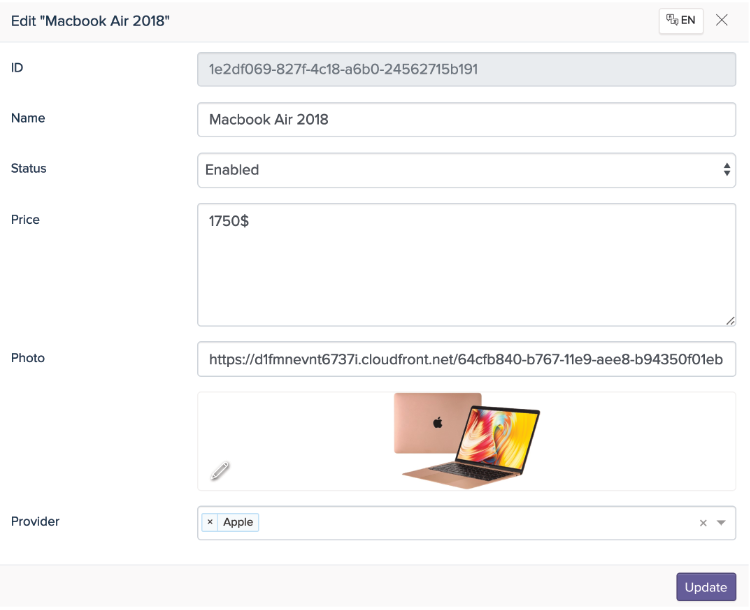This screenshot has height=610, width=750.
Task: Click the Price field label
Action: pyautogui.click(x=25, y=219)
